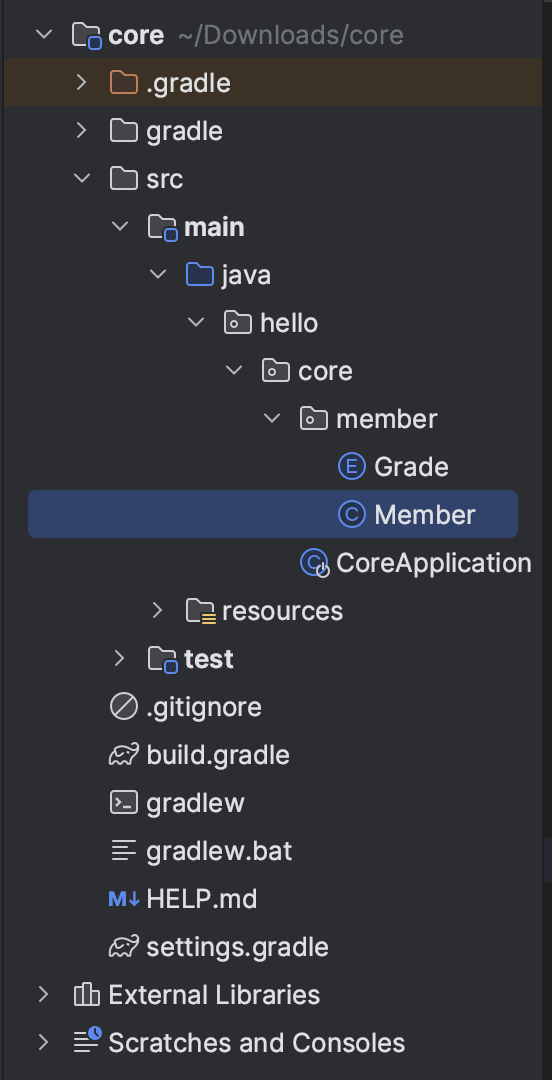The width and height of the screenshot is (552, 1080).
Task: Expand the test module folder
Action: (x=119, y=658)
